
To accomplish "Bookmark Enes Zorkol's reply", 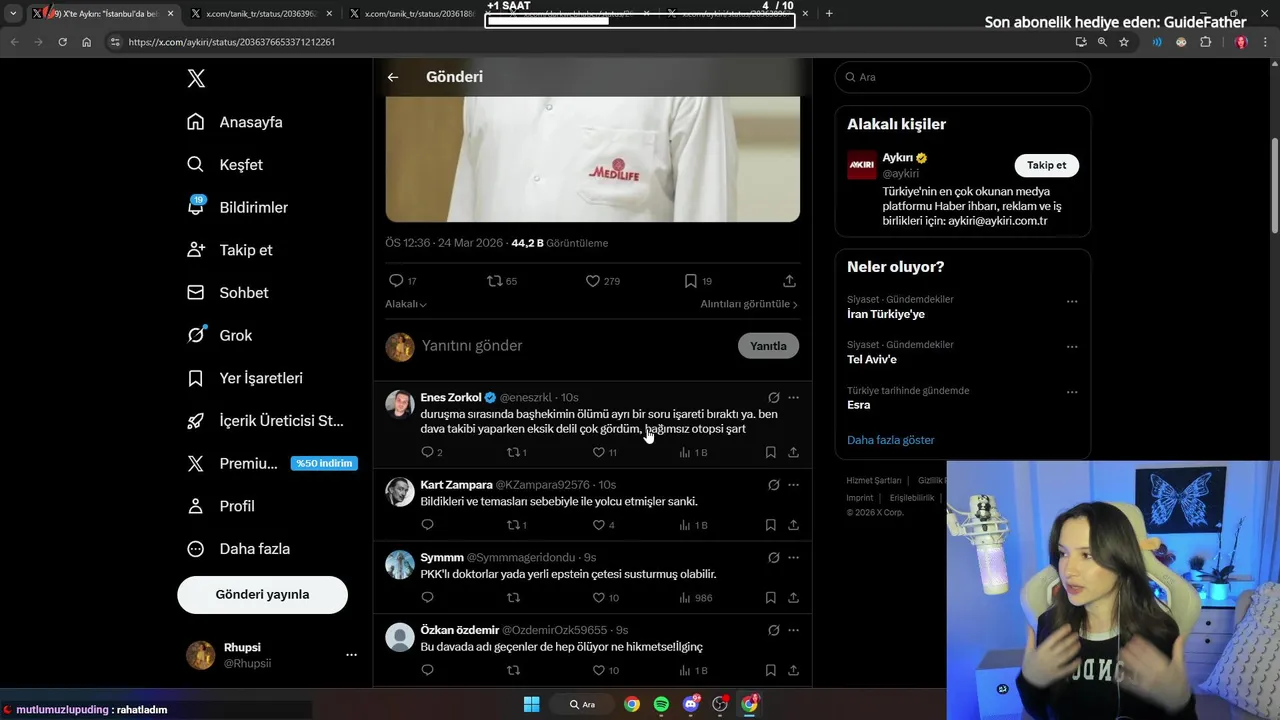I will pyautogui.click(x=771, y=453).
